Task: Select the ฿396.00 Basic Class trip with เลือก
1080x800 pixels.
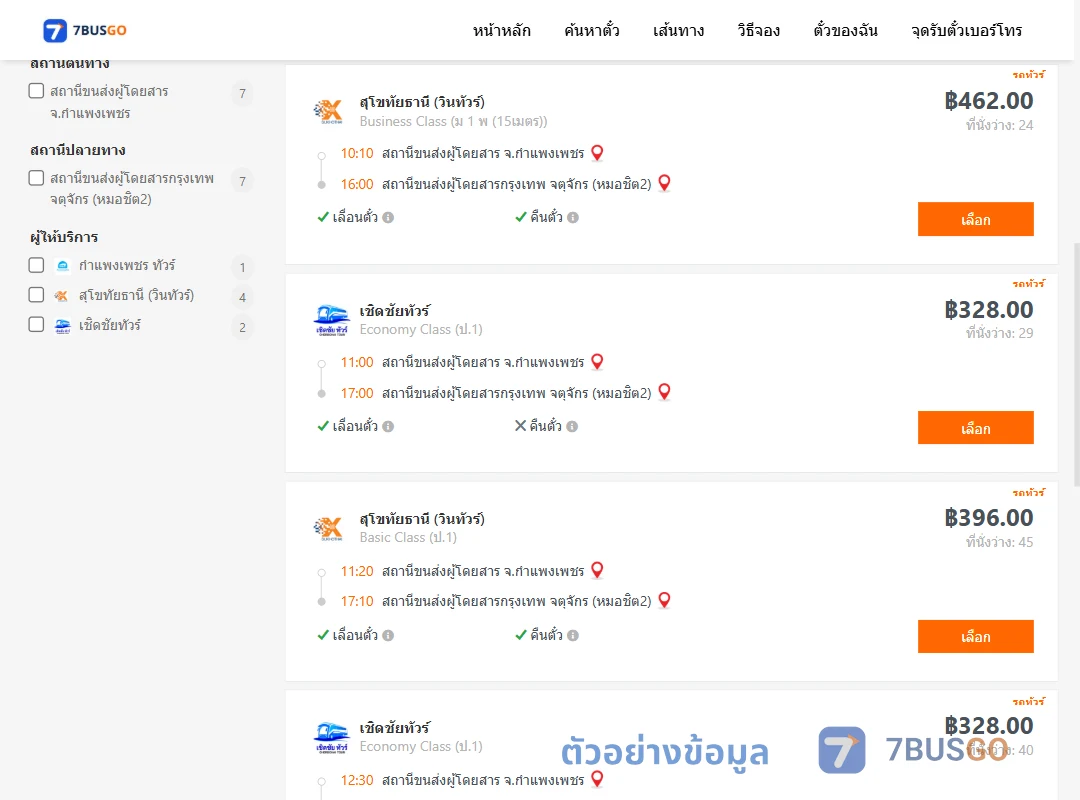Action: (x=975, y=637)
